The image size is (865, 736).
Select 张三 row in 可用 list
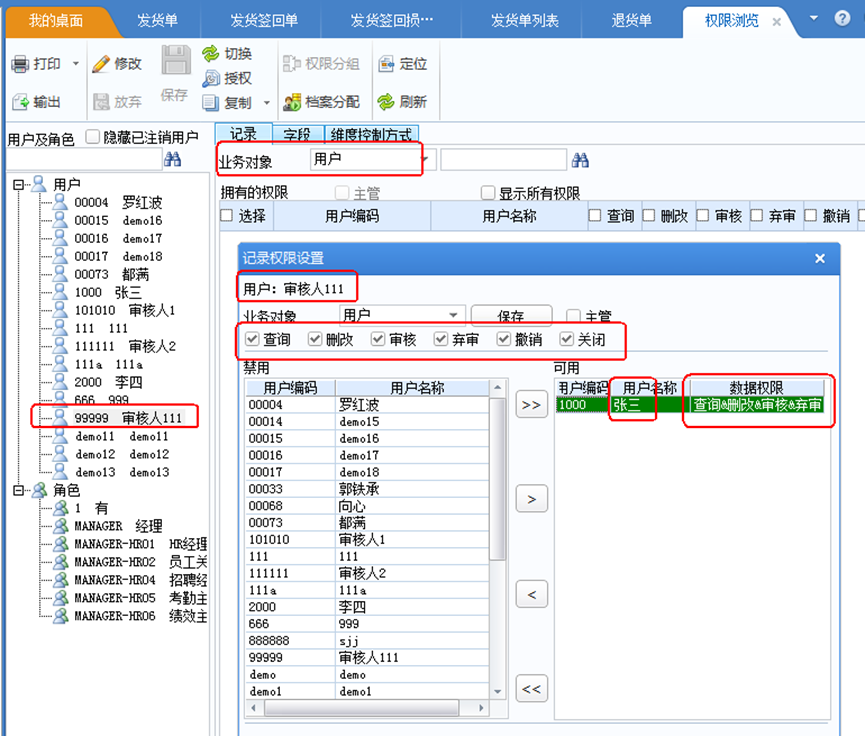click(x=690, y=404)
